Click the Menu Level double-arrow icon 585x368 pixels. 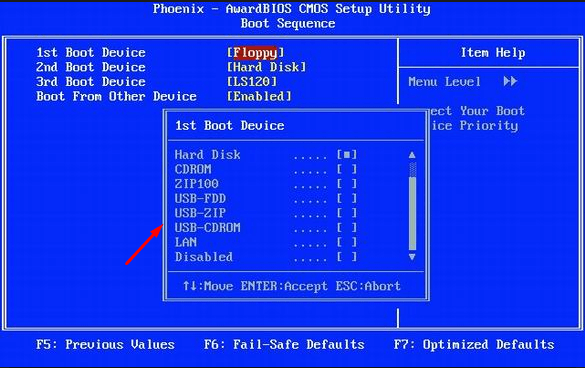coord(510,81)
